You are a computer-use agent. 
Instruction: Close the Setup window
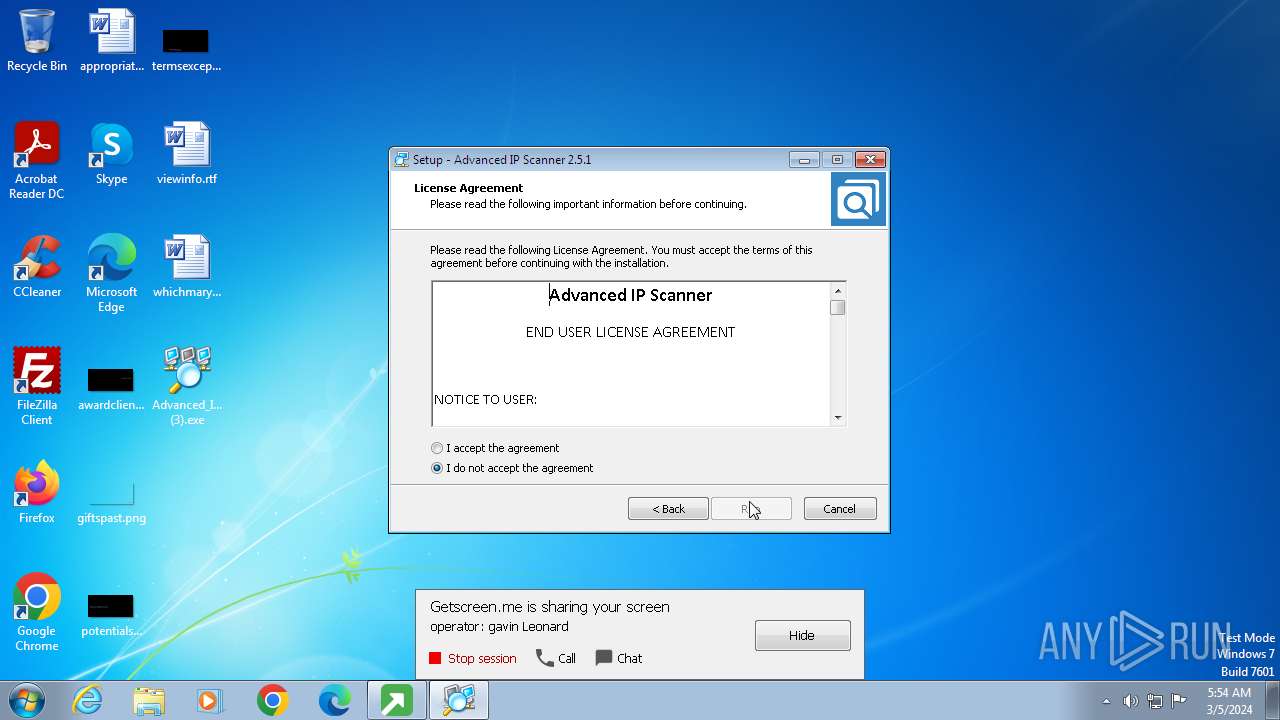point(871,160)
